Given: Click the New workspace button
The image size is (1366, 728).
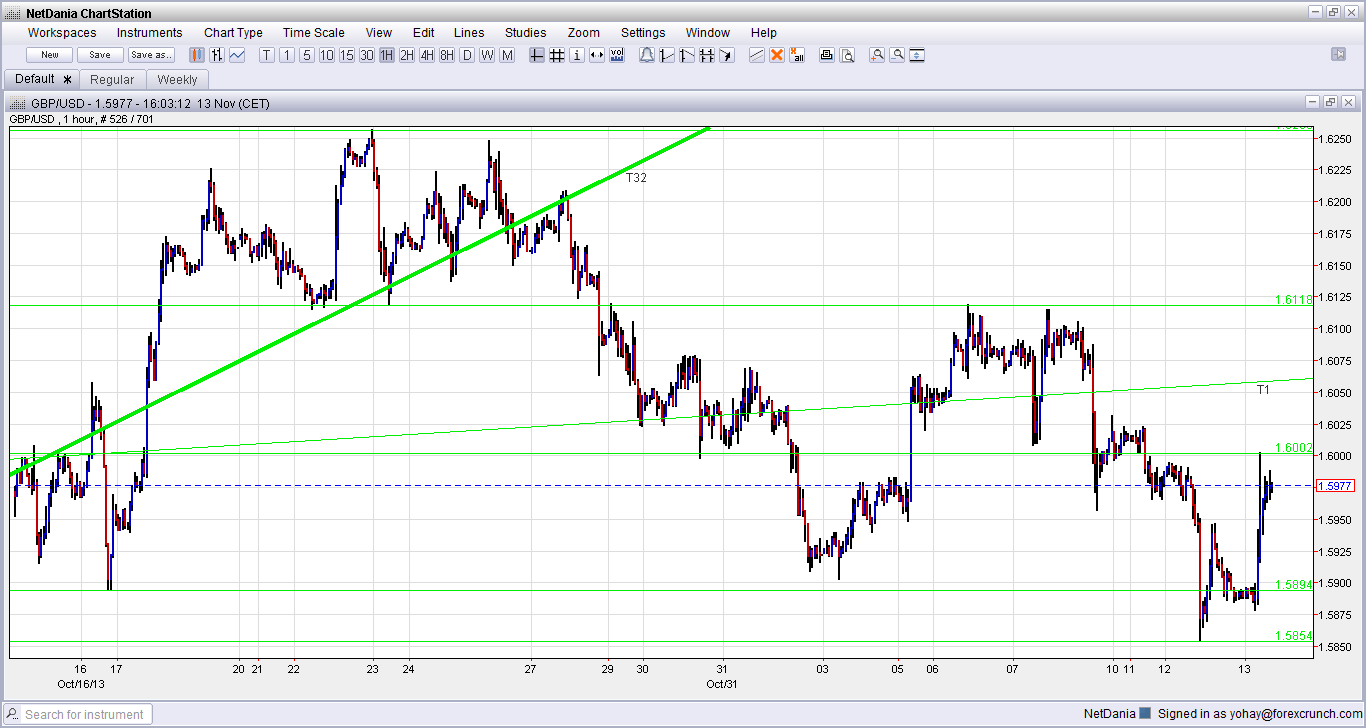Looking at the screenshot, I should 50,55.
